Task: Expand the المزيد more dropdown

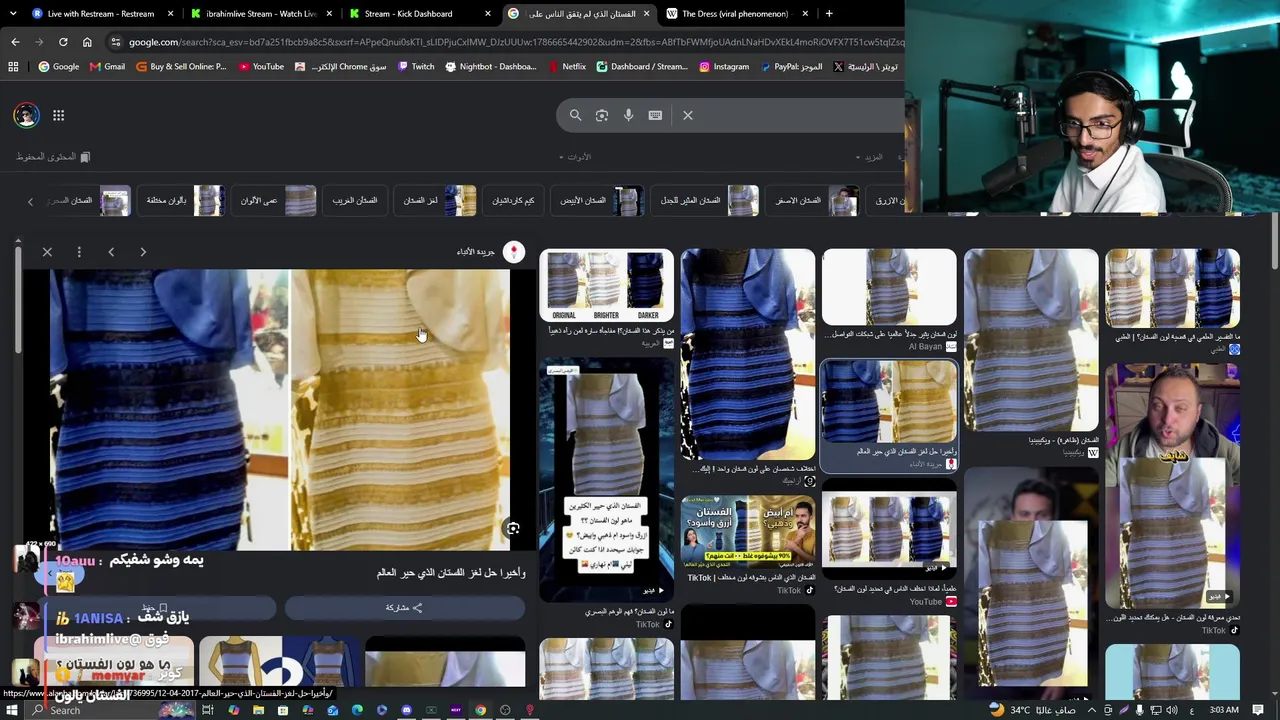Action: click(869, 157)
